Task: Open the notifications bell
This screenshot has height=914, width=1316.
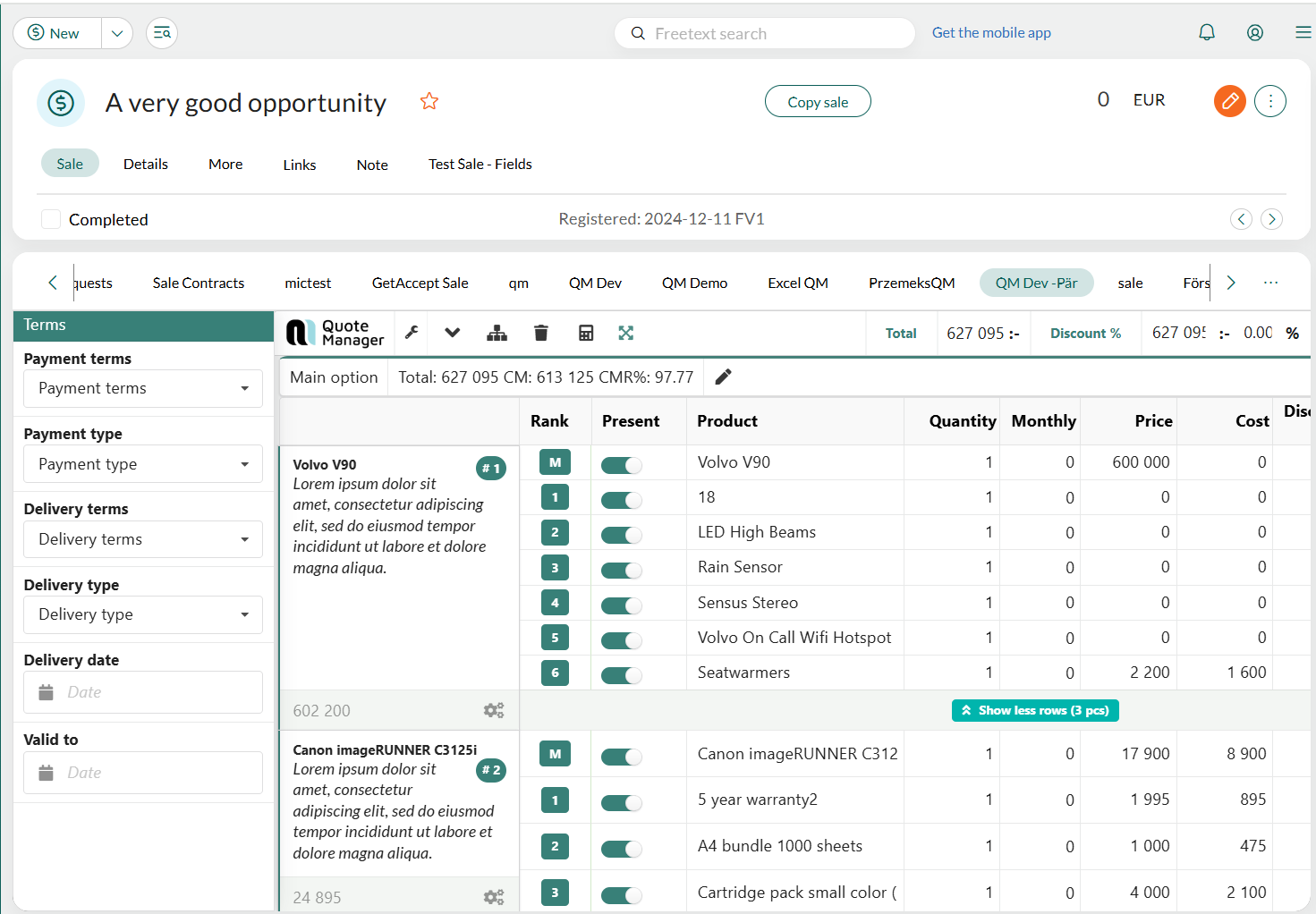Action: pyautogui.click(x=1207, y=33)
